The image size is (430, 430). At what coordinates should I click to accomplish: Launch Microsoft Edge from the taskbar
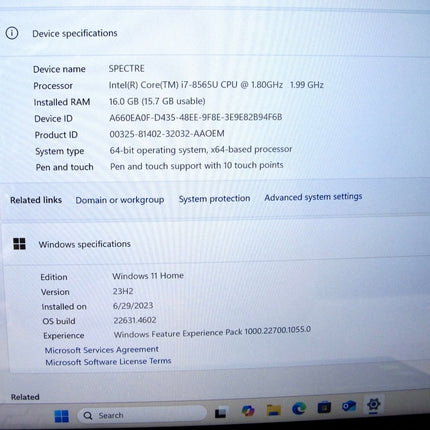click(299, 408)
